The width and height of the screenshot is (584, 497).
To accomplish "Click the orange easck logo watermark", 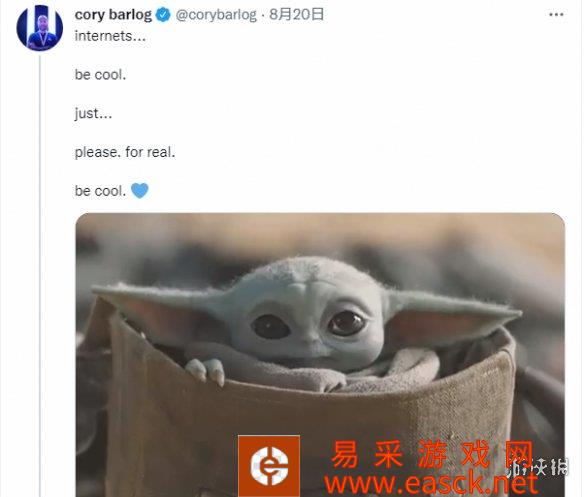I will click(269, 466).
